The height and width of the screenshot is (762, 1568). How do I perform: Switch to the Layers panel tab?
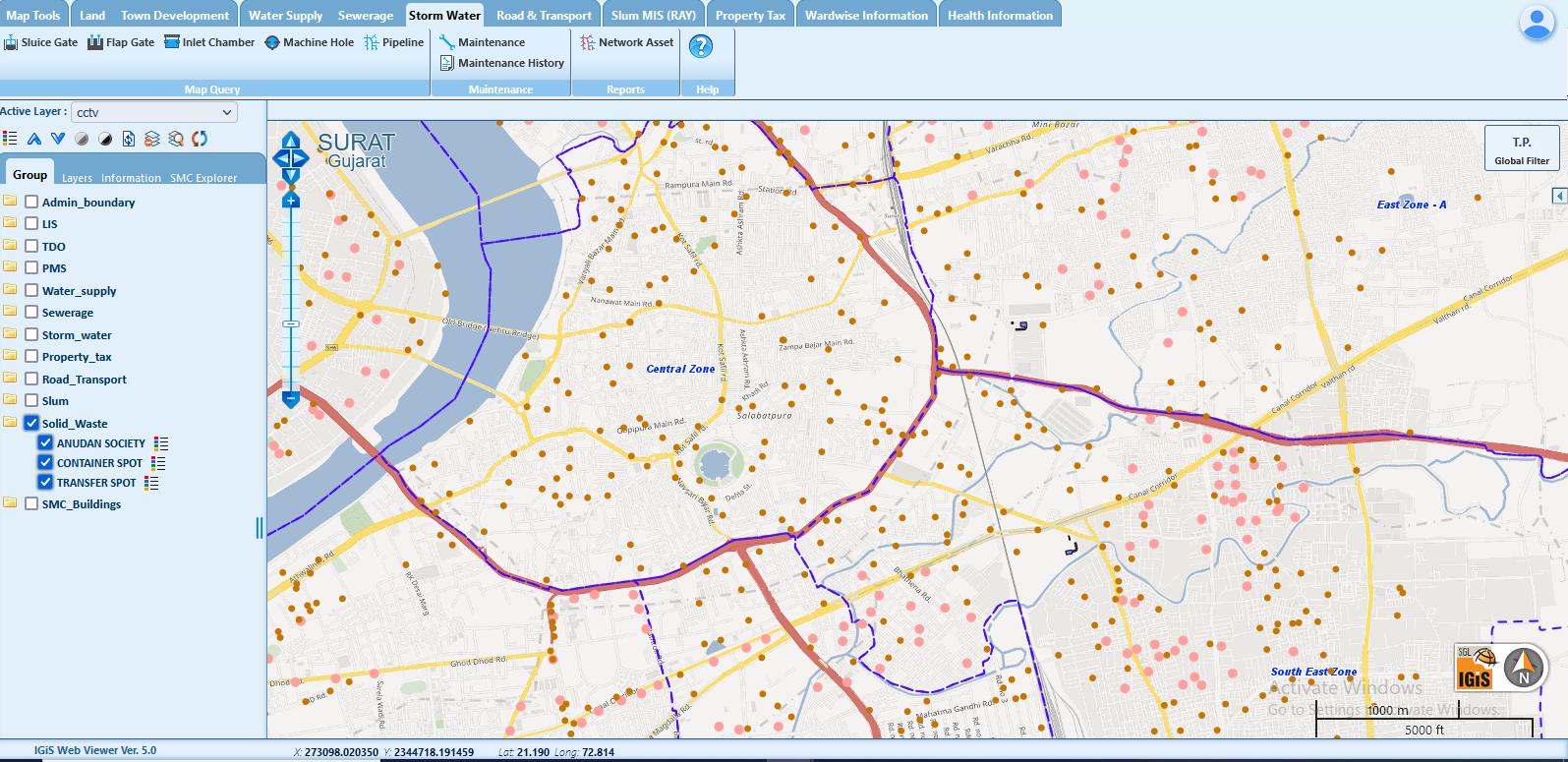(77, 178)
